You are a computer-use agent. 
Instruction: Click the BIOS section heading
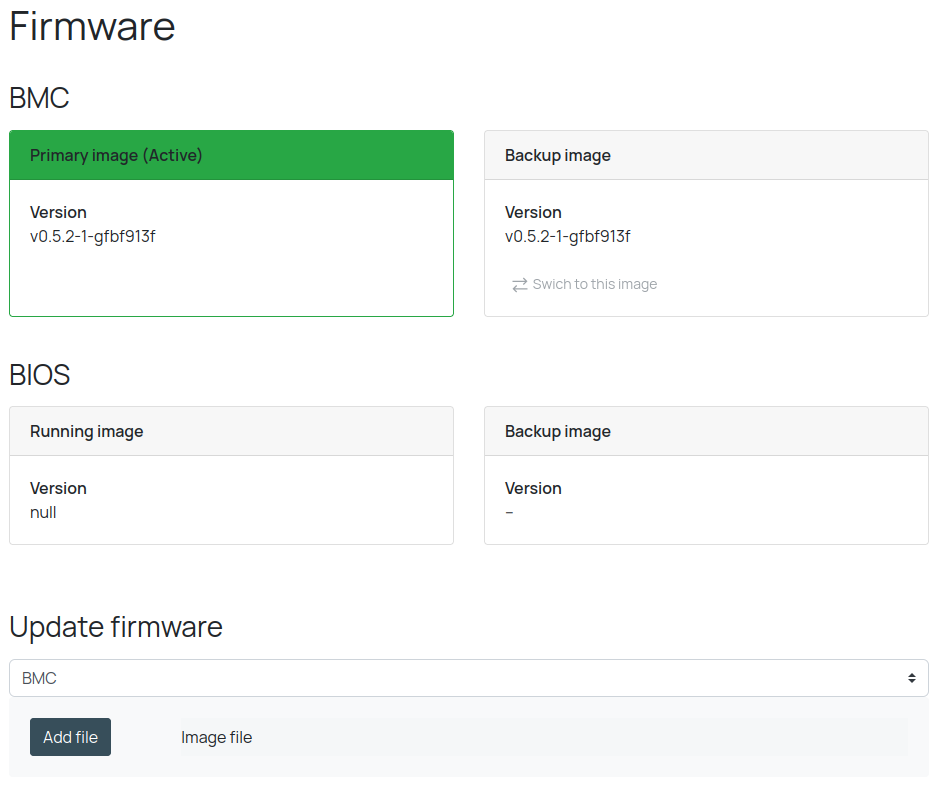[40, 375]
